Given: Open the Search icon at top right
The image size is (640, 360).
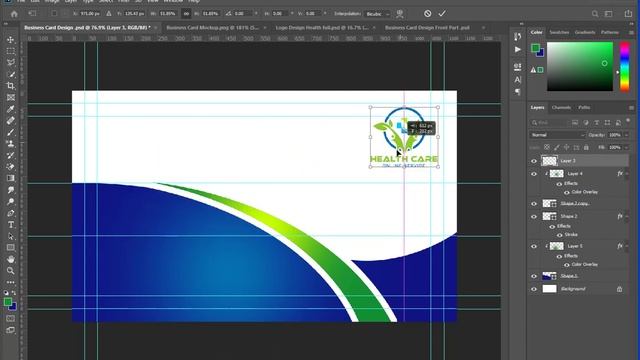Looking at the screenshot, I should tap(595, 14).
